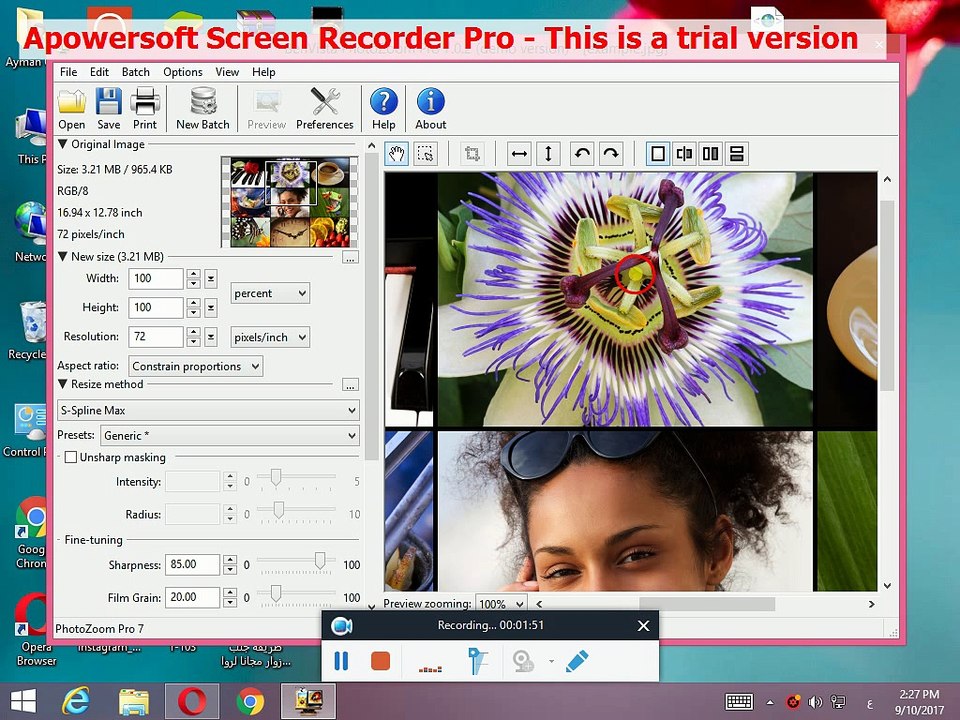Click the original image thumbnail navigator
This screenshot has height=720, width=960.
[x=290, y=202]
